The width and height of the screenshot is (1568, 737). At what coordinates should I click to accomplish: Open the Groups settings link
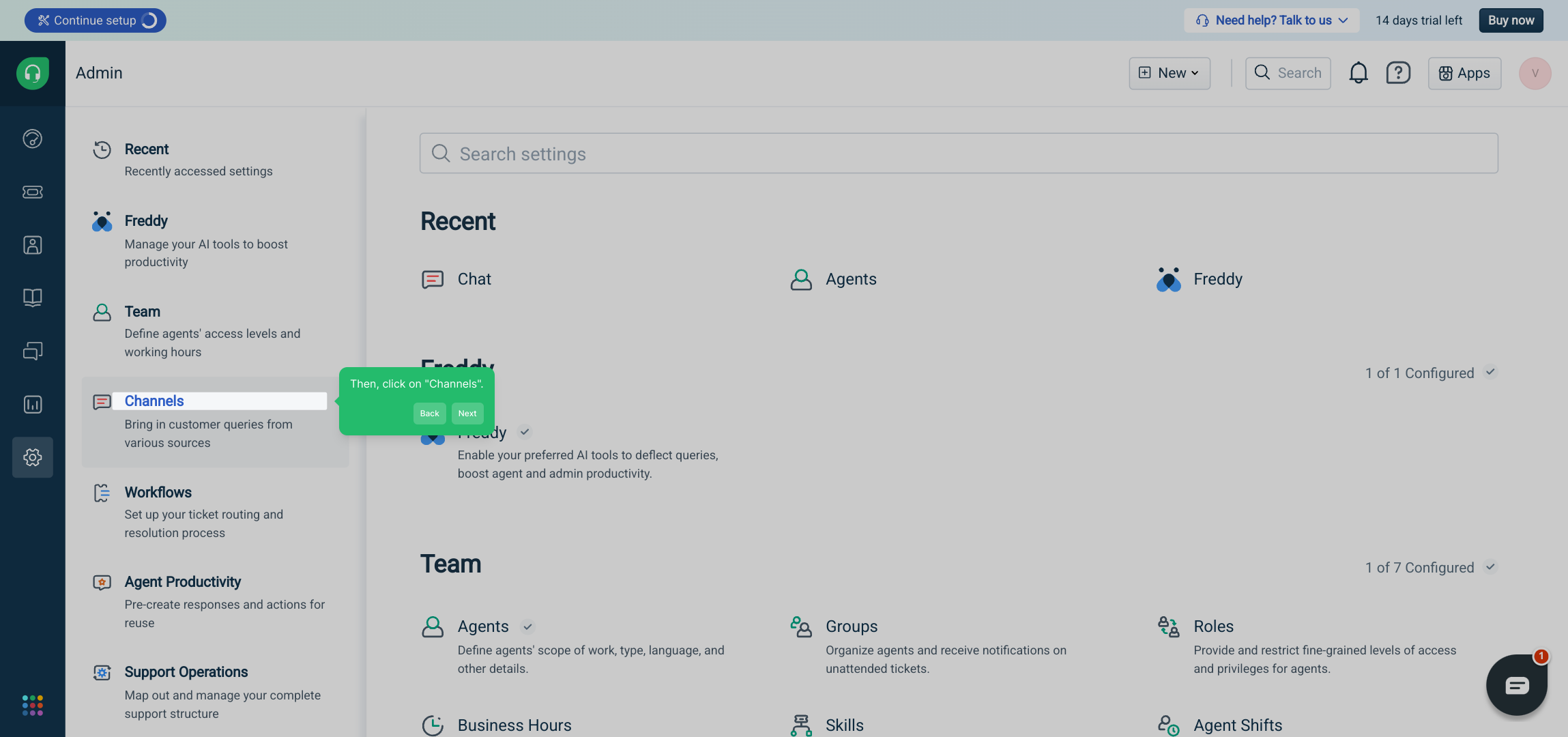pos(851,626)
